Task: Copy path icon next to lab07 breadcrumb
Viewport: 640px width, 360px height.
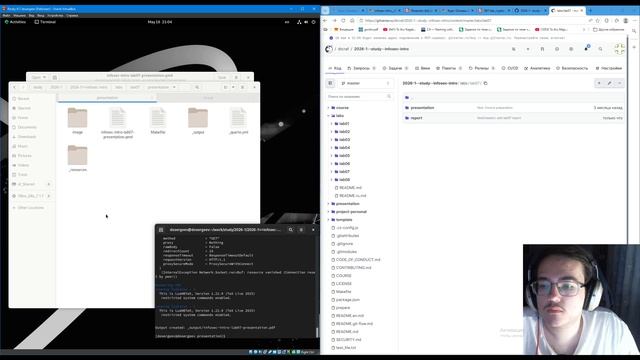Action: (485, 83)
